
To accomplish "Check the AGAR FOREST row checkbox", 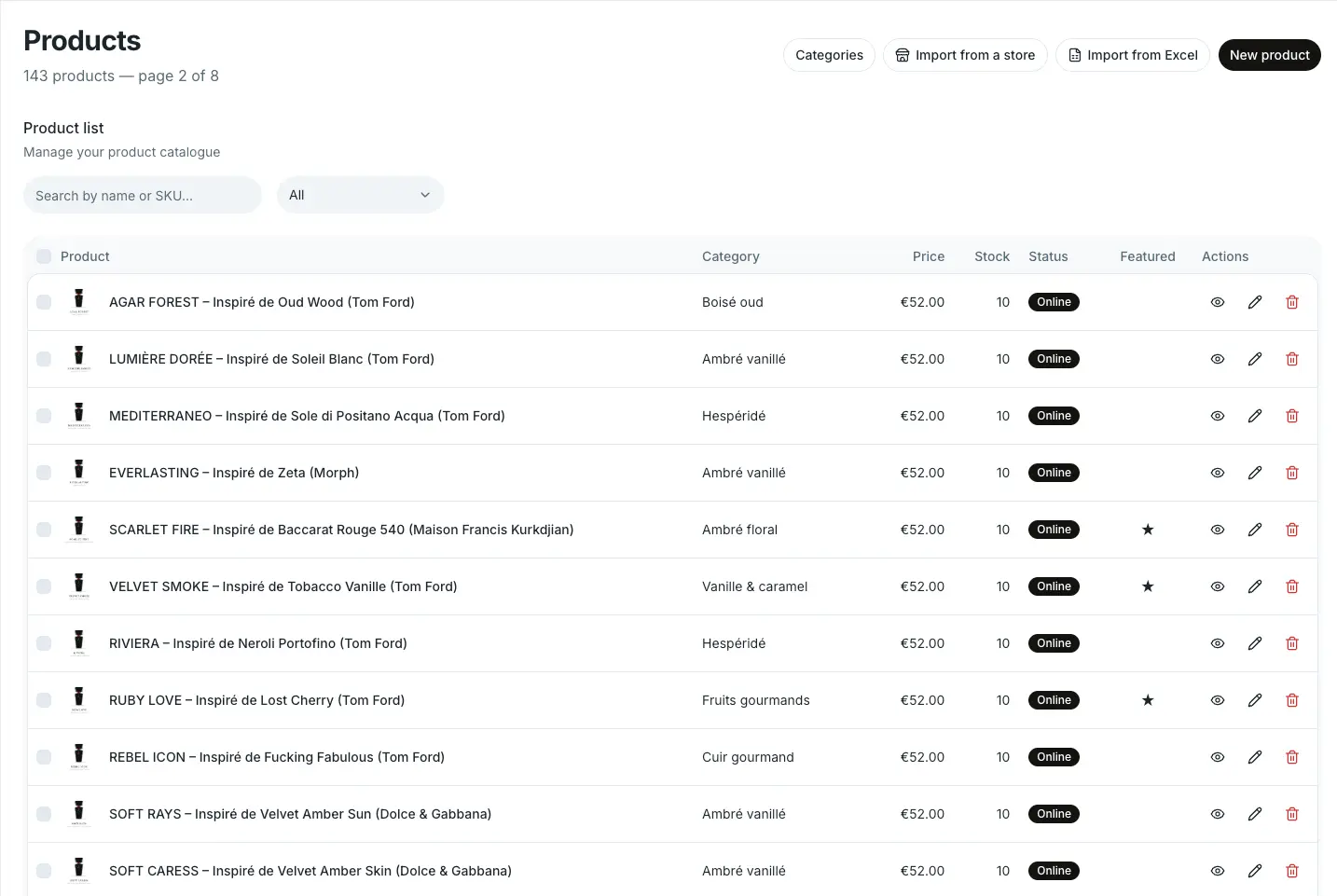I will click(44, 302).
